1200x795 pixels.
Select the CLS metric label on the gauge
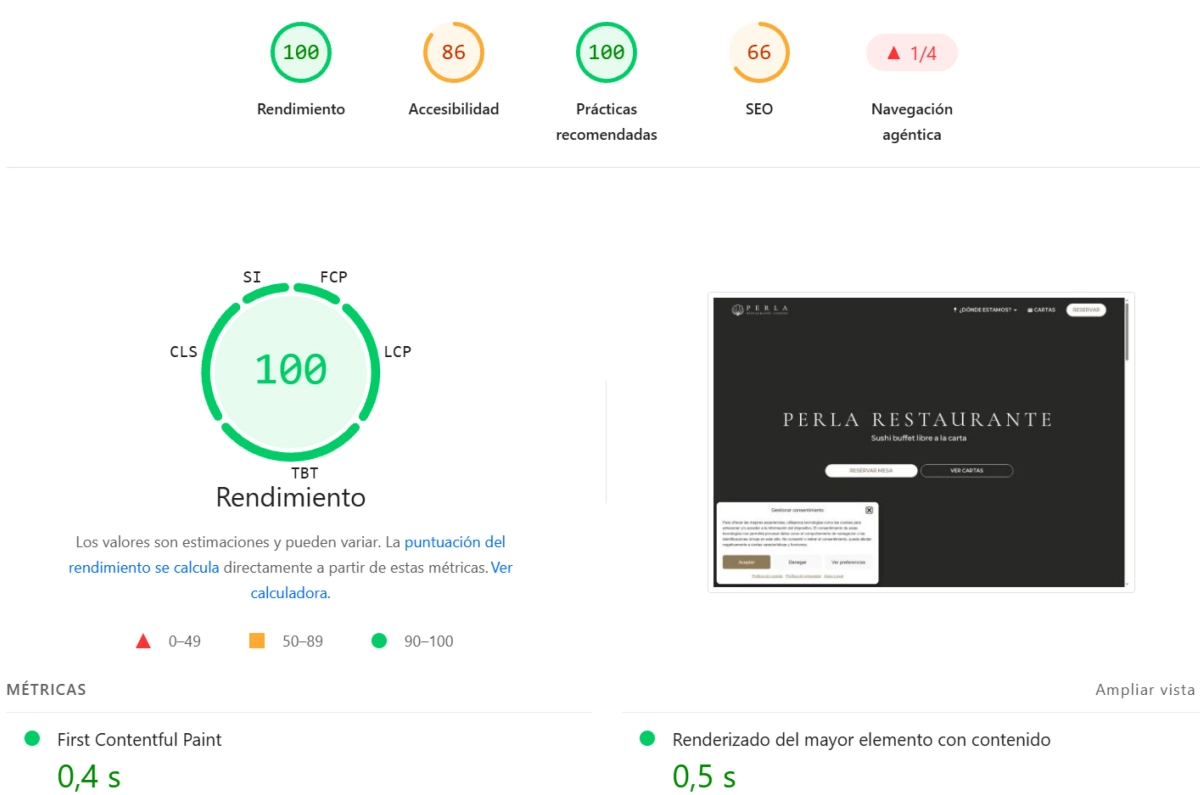coord(183,351)
